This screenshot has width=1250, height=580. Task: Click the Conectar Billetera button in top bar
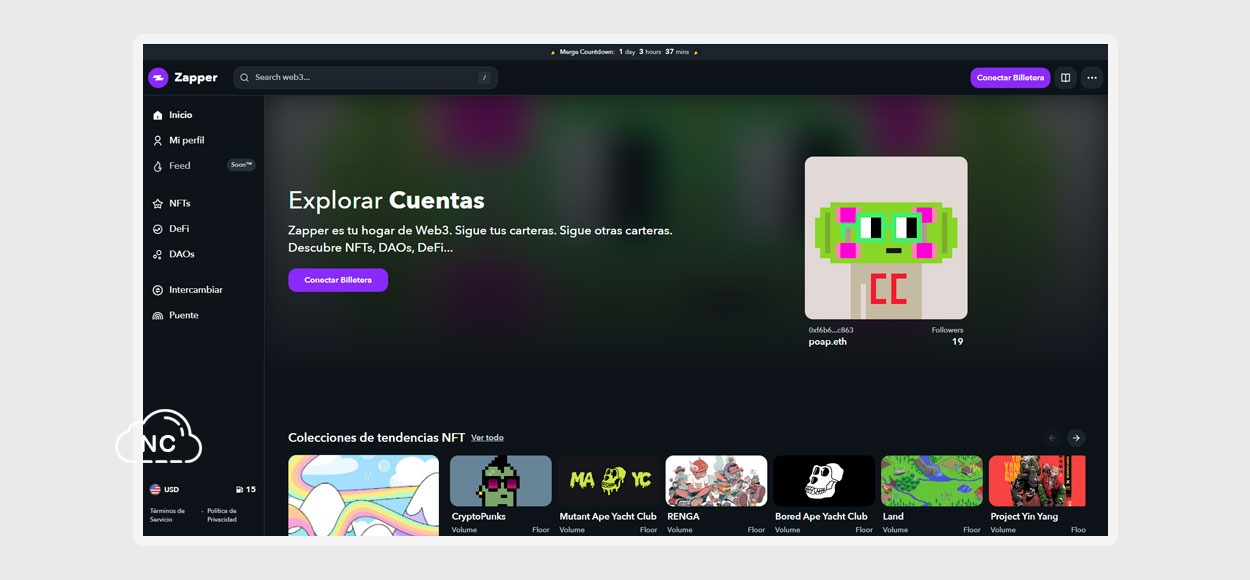click(1010, 78)
